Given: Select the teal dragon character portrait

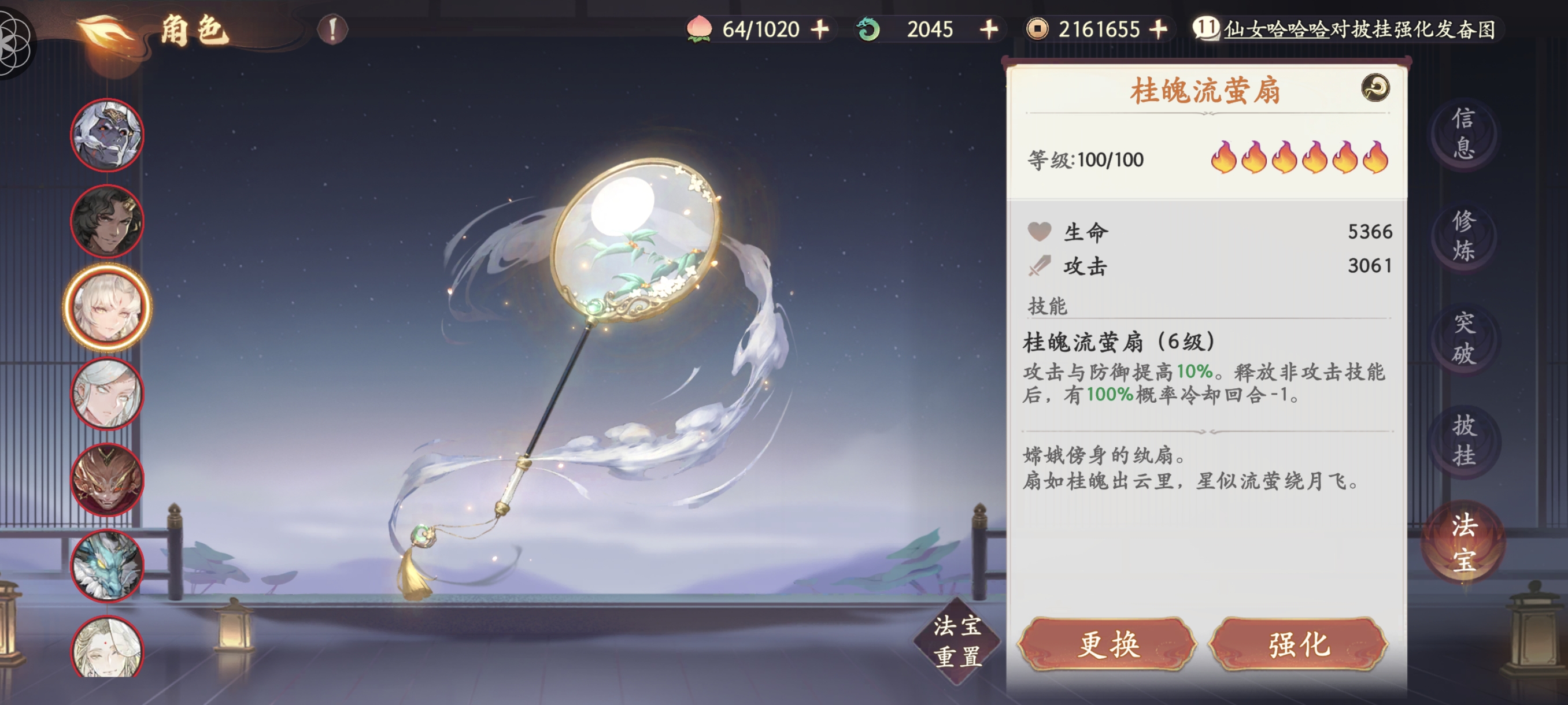Looking at the screenshot, I should (107, 566).
